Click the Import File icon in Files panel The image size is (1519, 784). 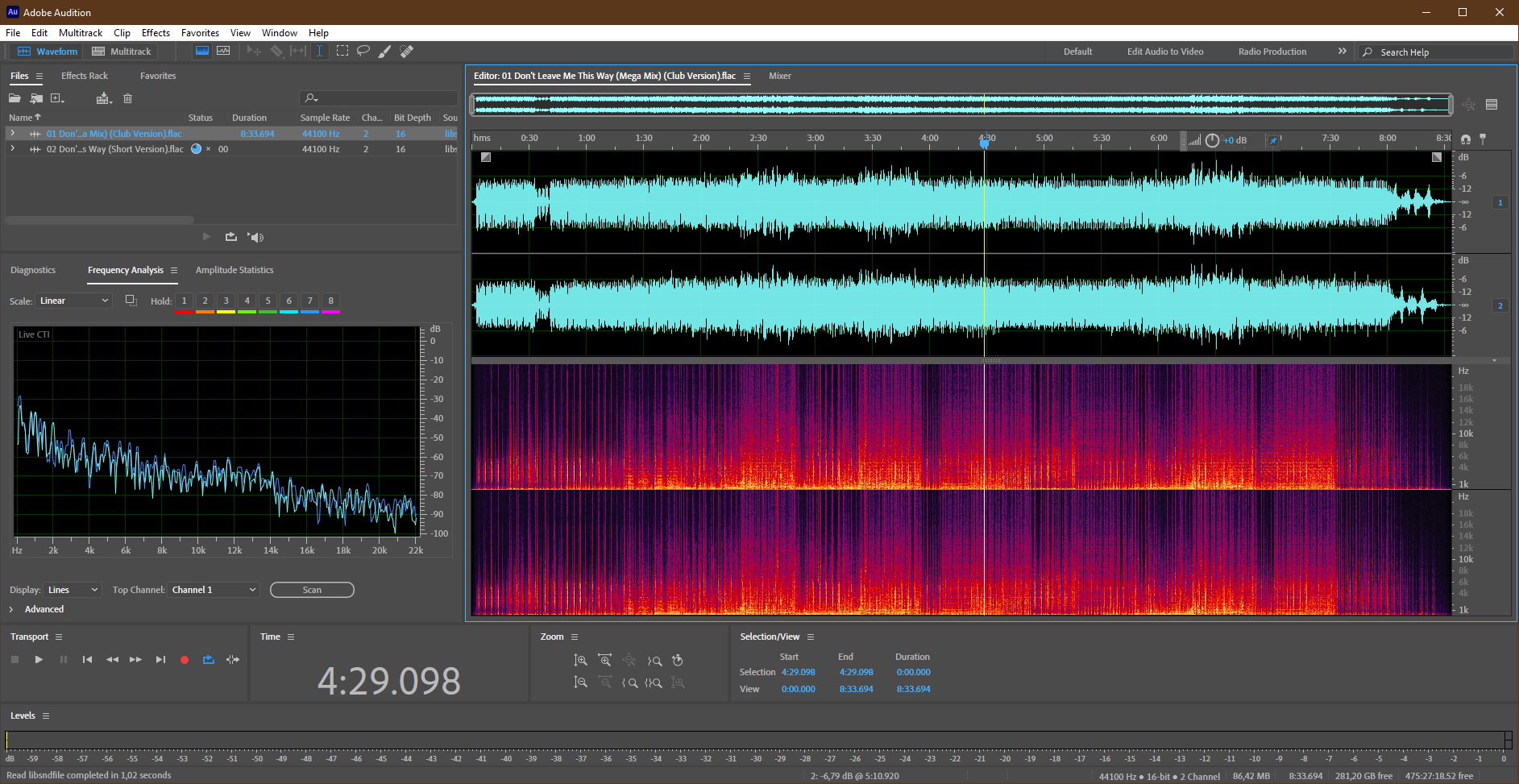[x=36, y=98]
